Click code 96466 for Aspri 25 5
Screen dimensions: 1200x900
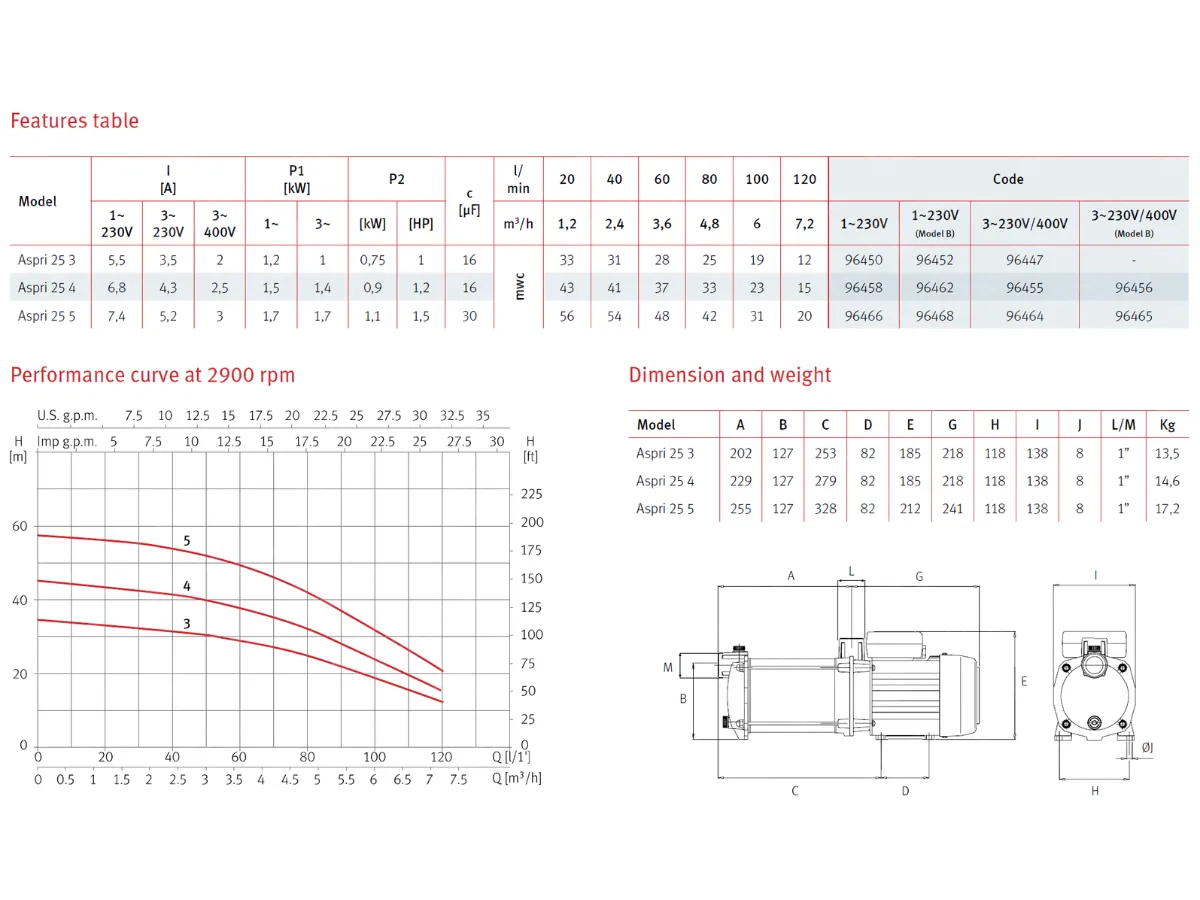point(864,316)
